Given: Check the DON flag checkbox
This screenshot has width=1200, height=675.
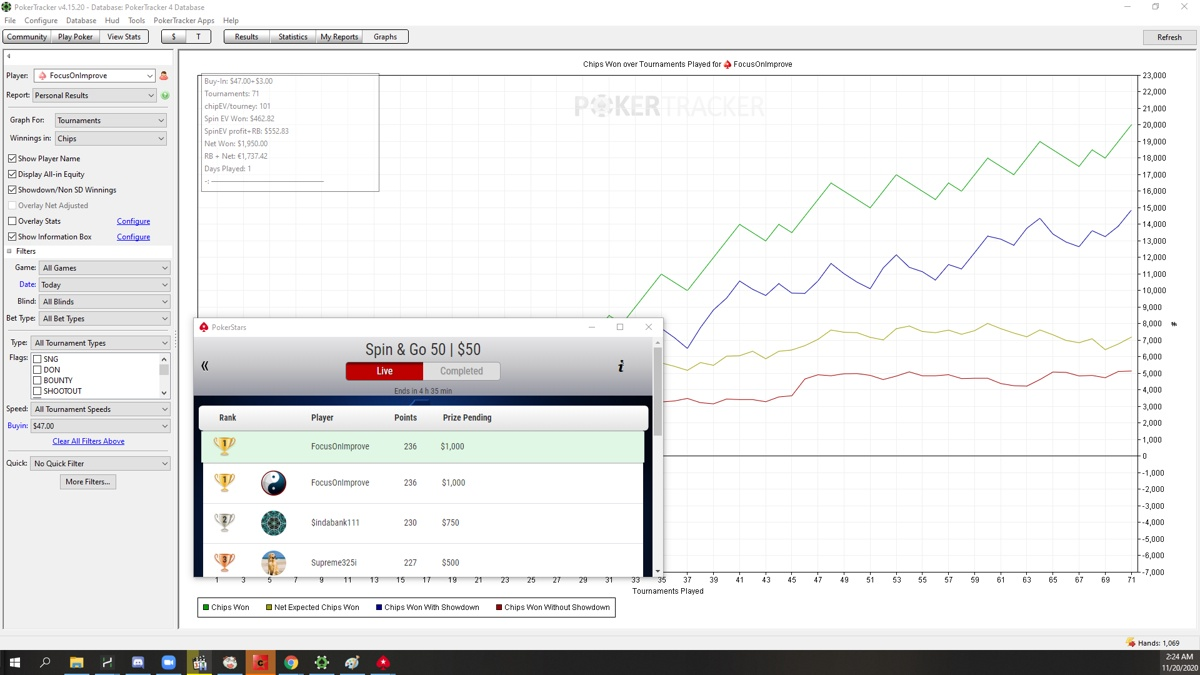Looking at the screenshot, I should [37, 370].
